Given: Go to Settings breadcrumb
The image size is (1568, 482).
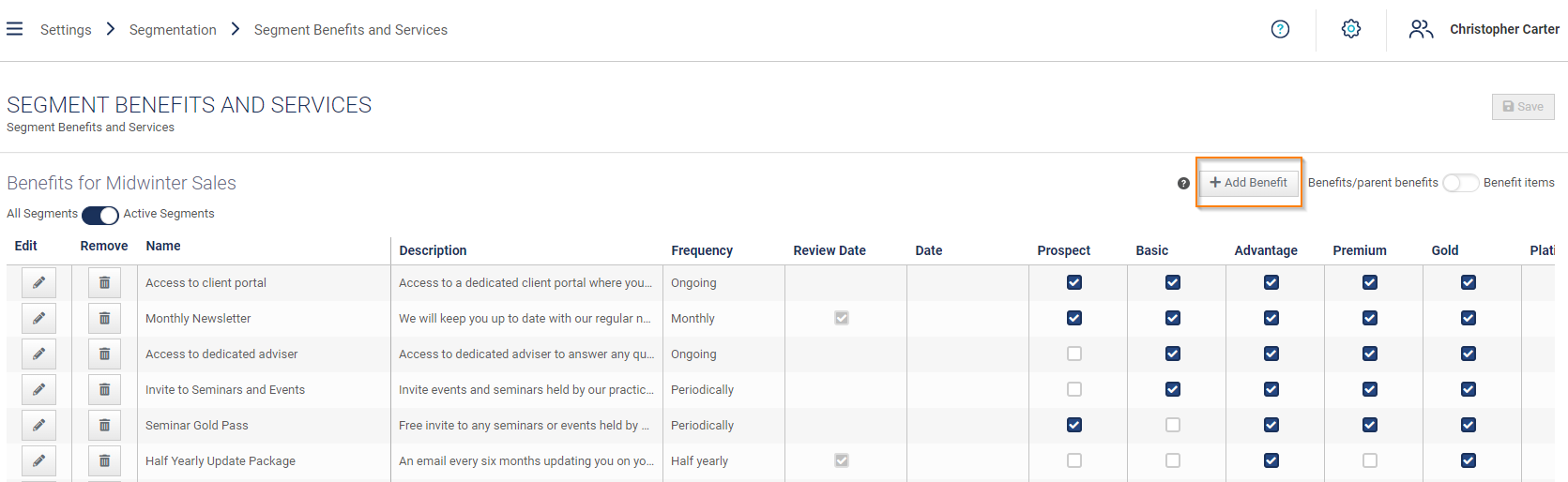Looking at the screenshot, I should (x=66, y=30).
